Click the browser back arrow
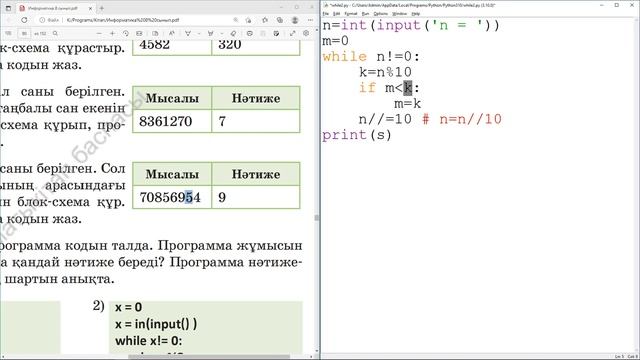640x360 pixels. pos(9,20)
